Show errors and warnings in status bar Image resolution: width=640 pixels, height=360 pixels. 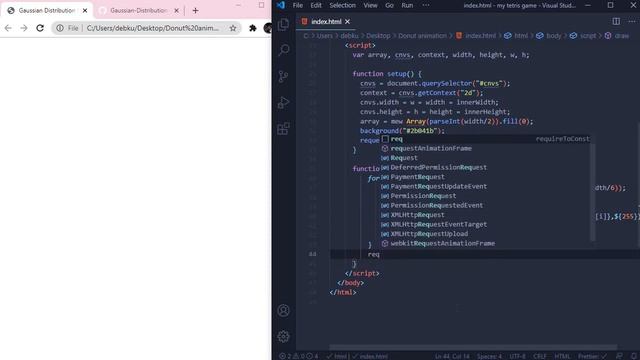coord(299,356)
